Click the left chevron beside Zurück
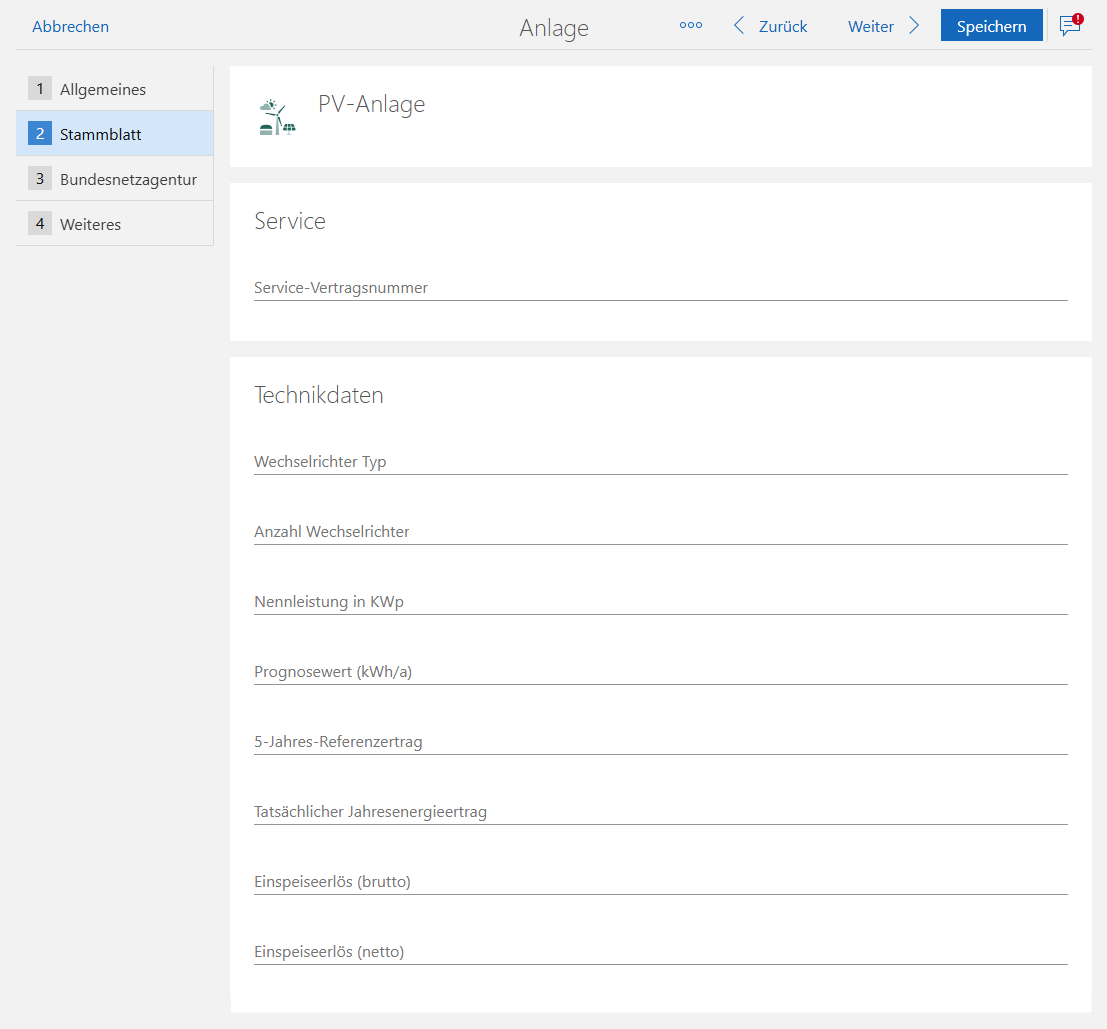This screenshot has height=1029, width=1107. [x=739, y=26]
